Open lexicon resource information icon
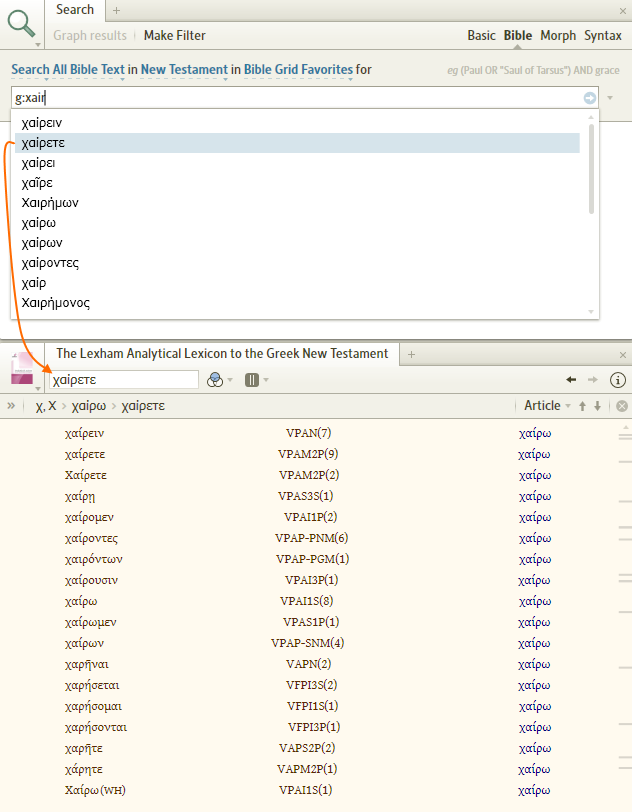The image size is (632, 812). coord(617,380)
